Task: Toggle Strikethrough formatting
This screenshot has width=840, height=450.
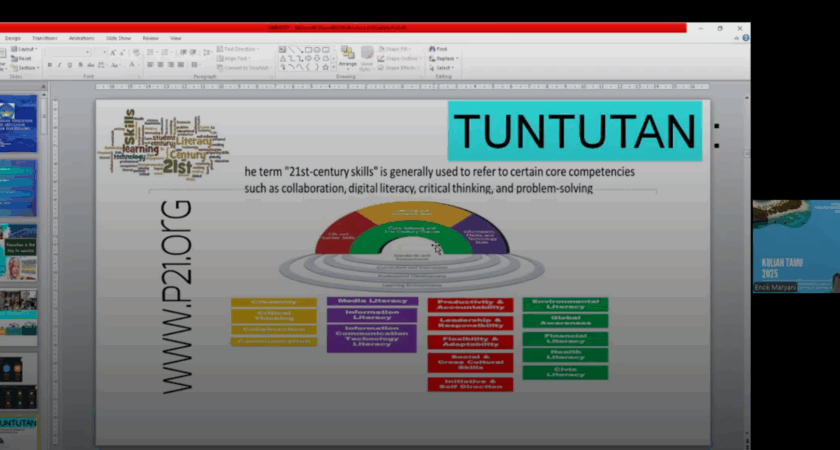Action: point(90,64)
